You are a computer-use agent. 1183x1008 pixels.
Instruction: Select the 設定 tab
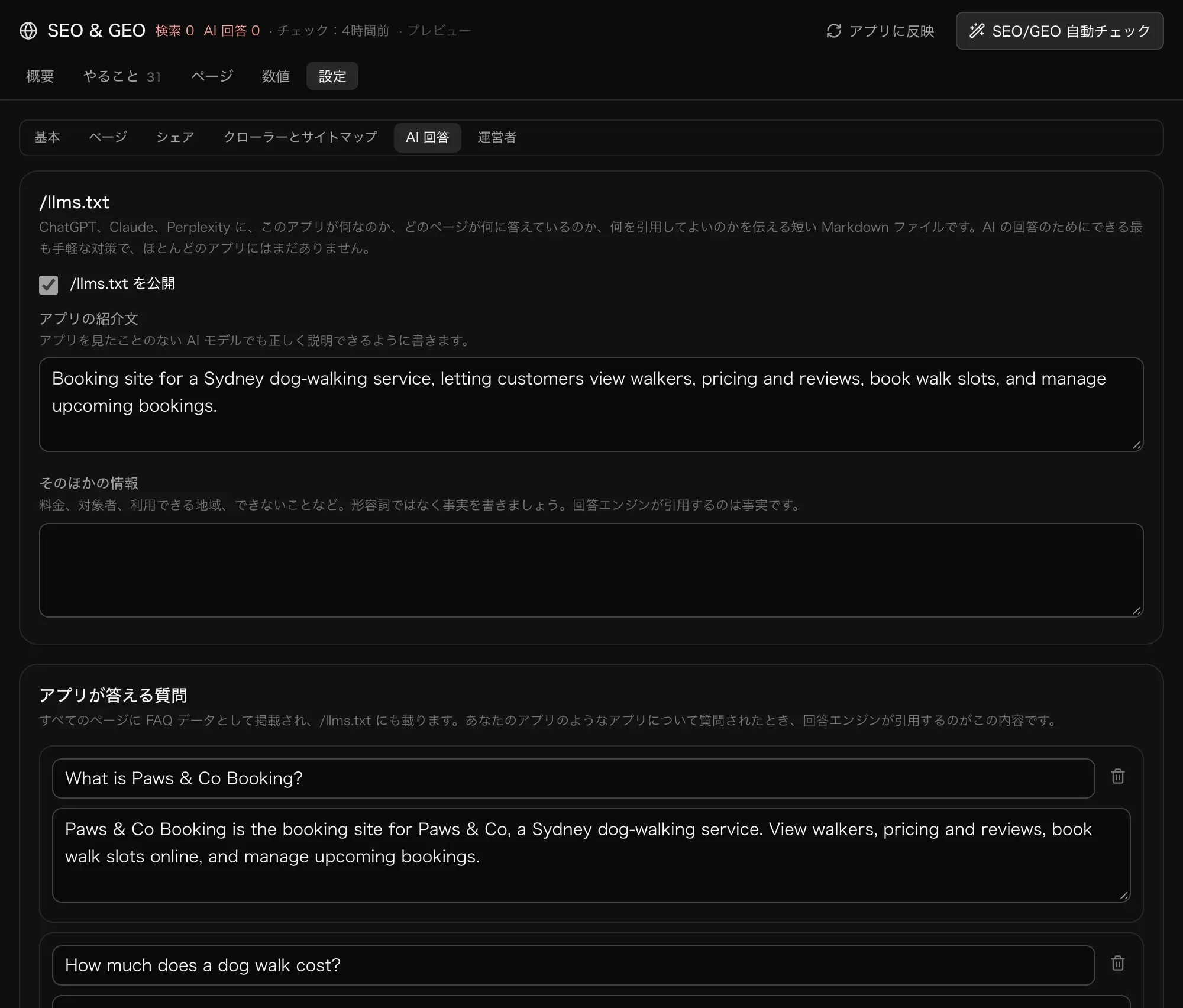332,76
